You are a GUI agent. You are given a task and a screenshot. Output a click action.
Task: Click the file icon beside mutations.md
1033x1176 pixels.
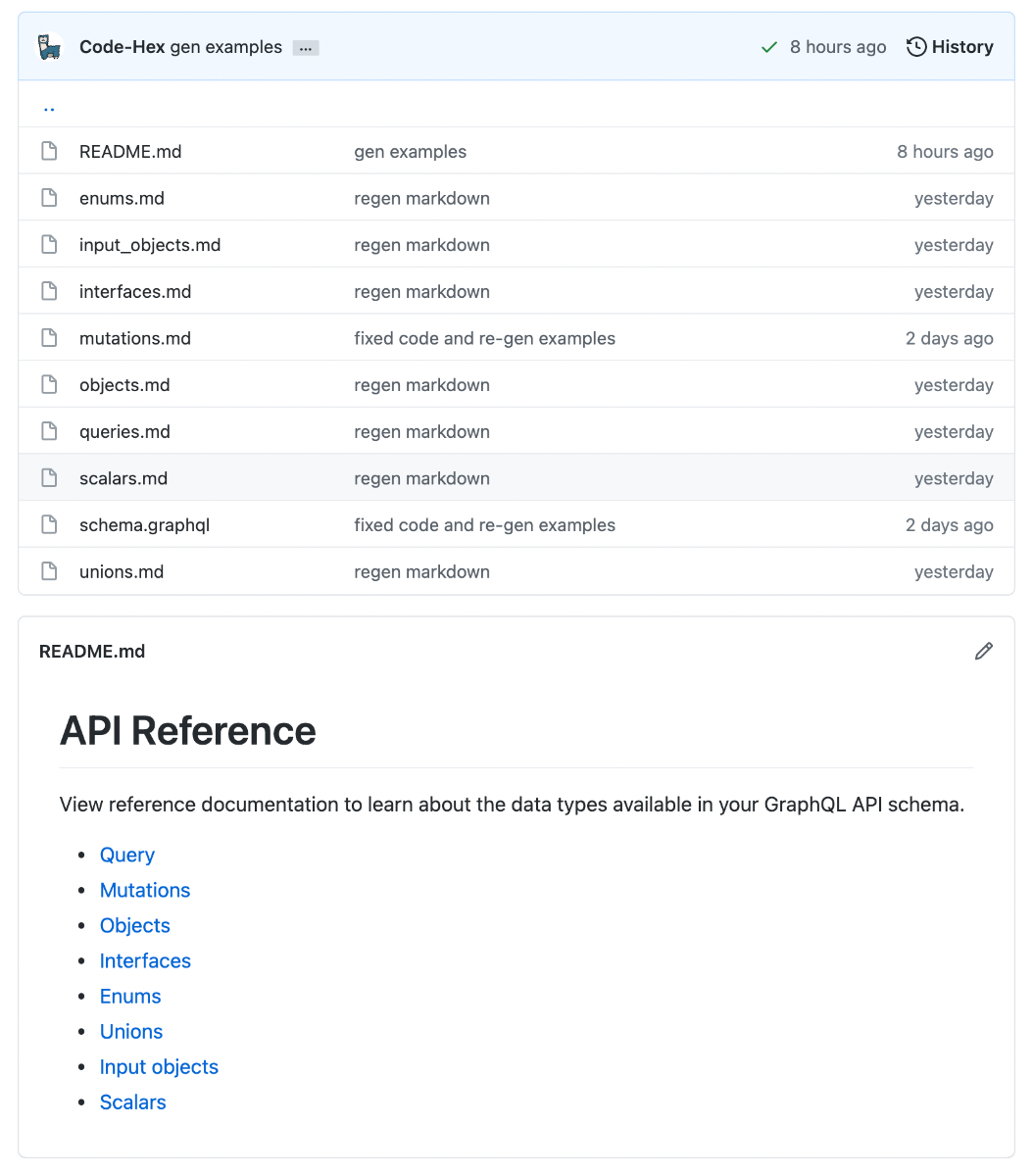click(49, 338)
